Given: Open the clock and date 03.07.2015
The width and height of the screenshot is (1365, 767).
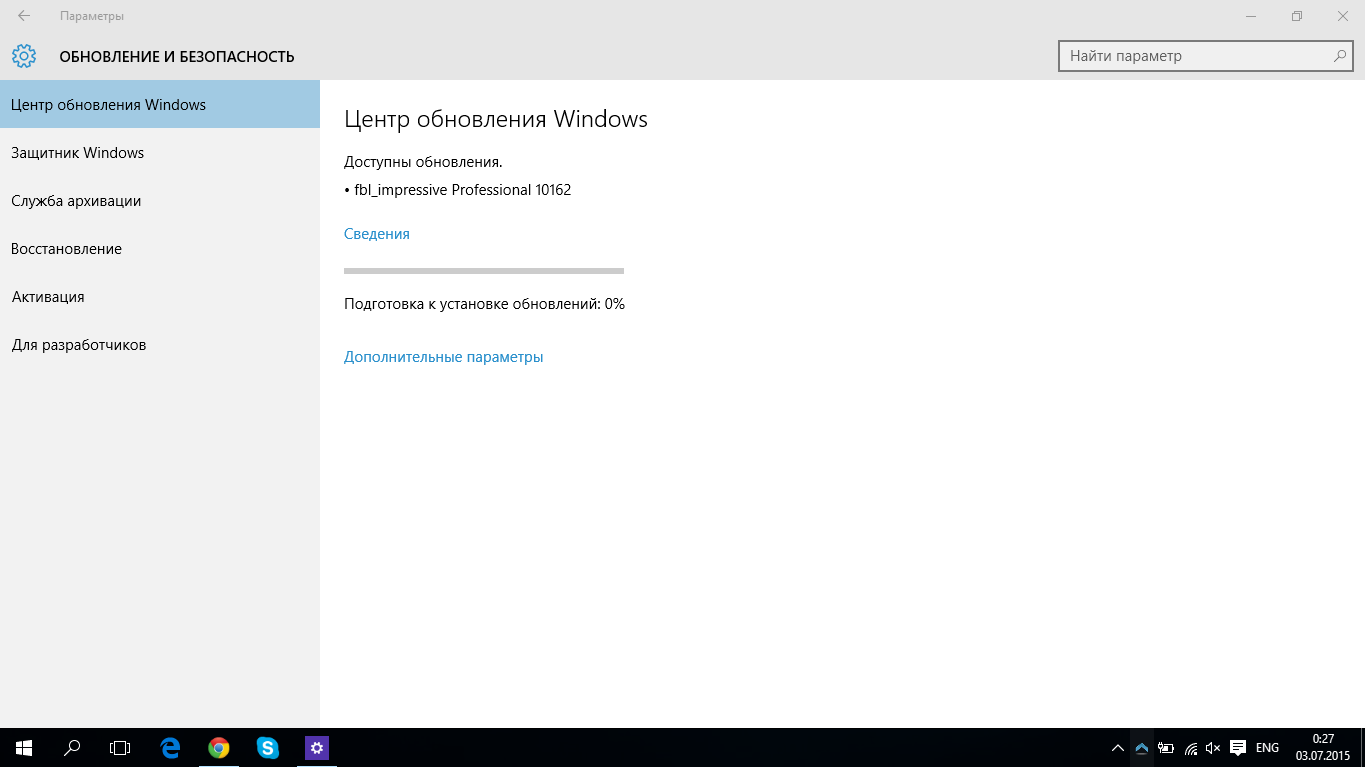Looking at the screenshot, I should click(x=1323, y=747).
